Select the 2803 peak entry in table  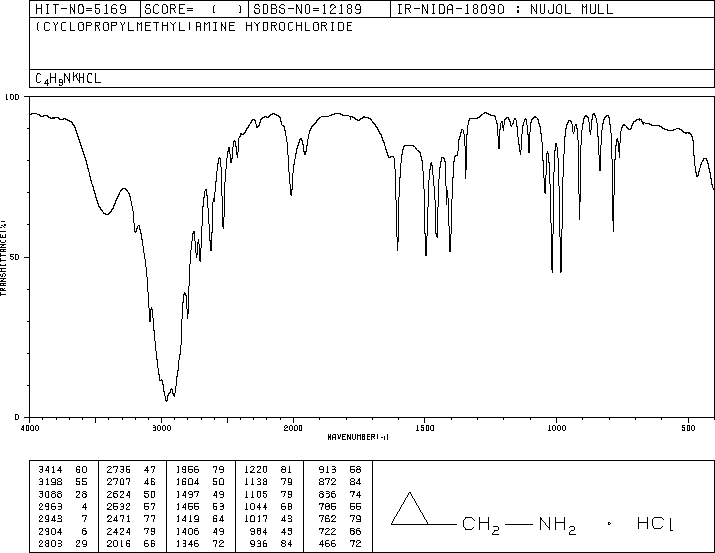pos(63,544)
